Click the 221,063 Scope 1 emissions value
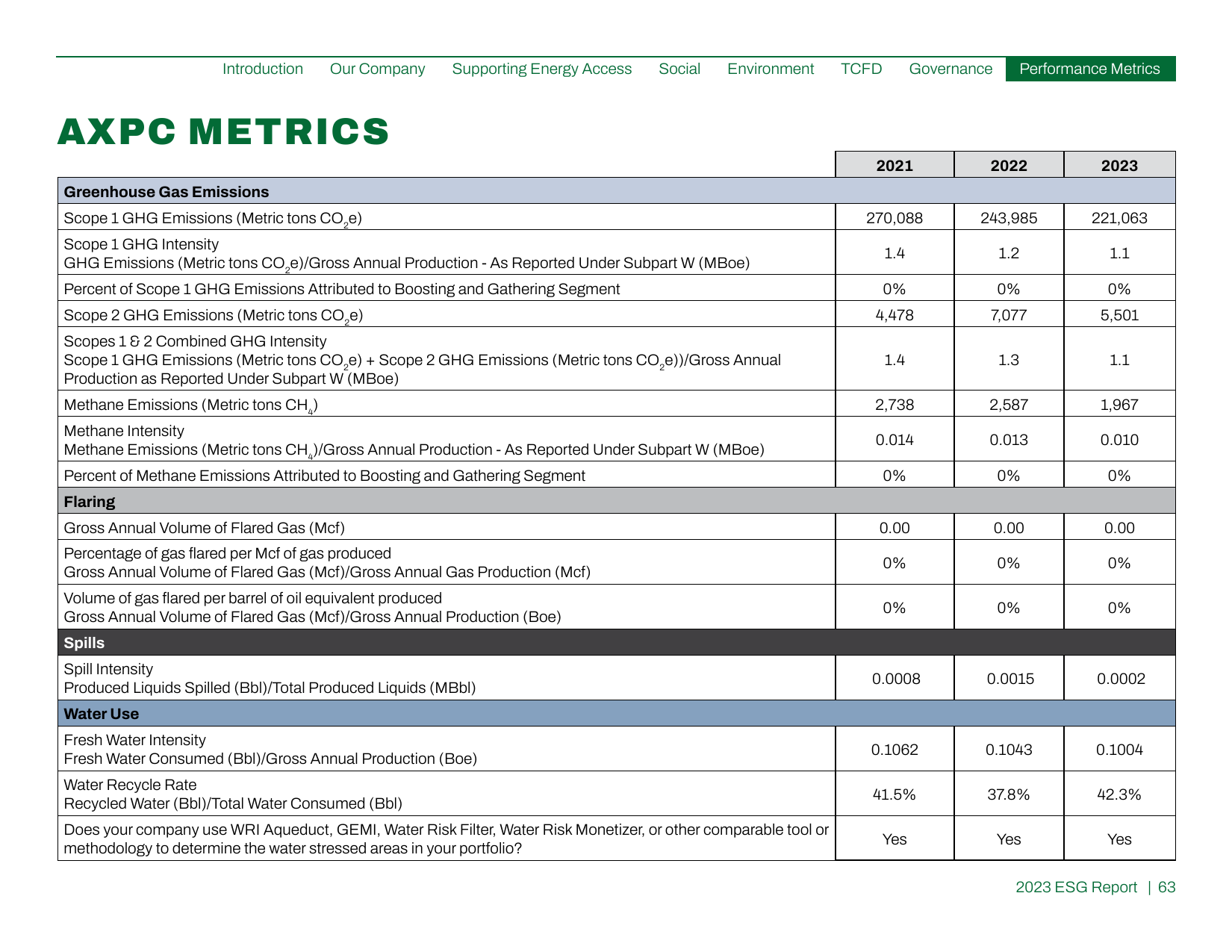This screenshot has height=952, width=1232. pyautogui.click(x=1119, y=218)
